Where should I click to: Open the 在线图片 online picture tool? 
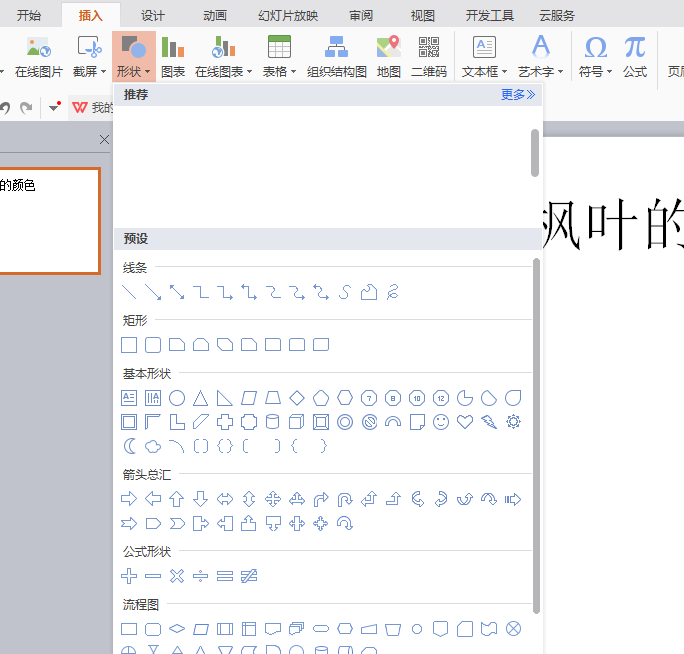(39, 57)
